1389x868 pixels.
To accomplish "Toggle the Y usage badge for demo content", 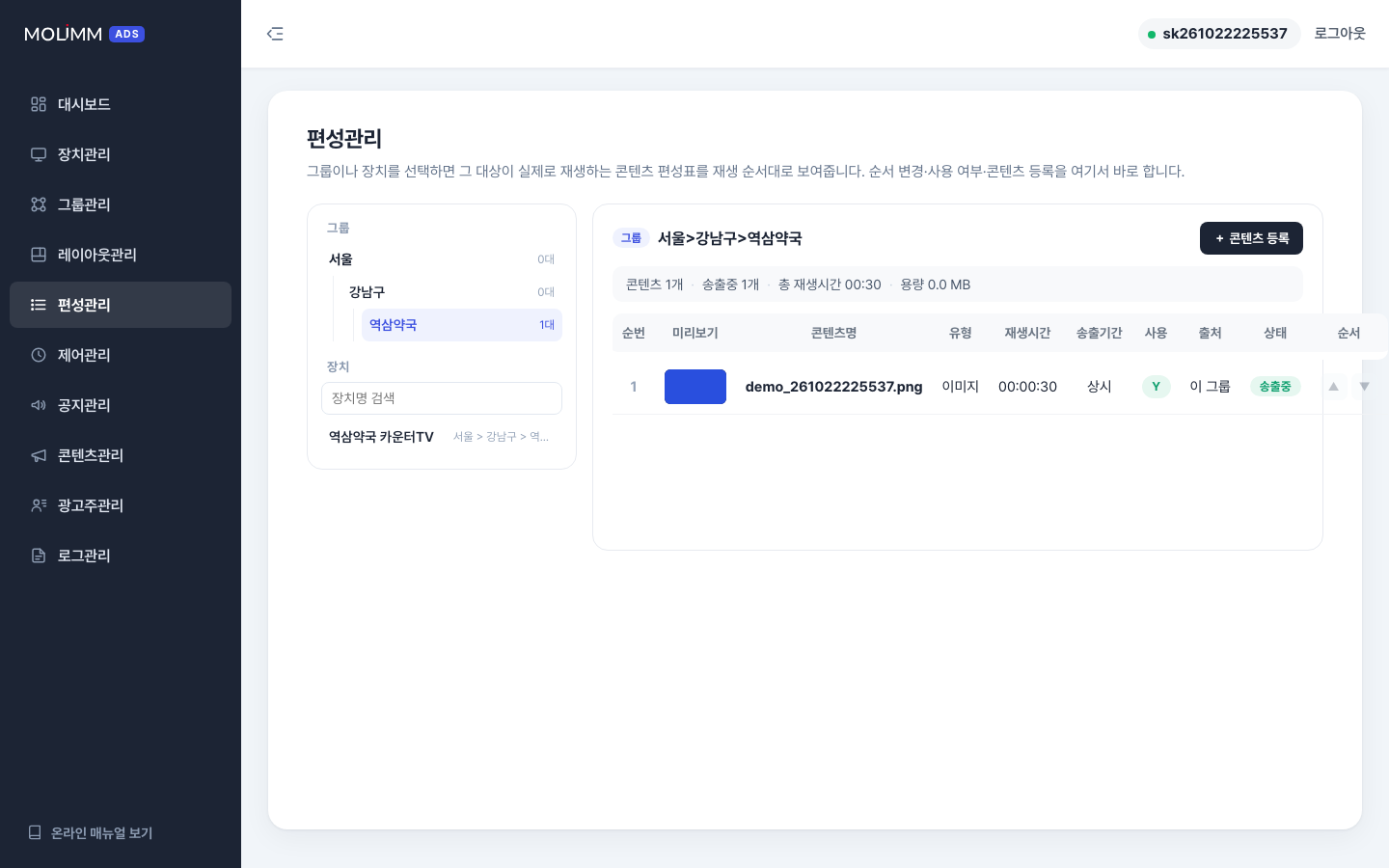I will click(x=1156, y=387).
